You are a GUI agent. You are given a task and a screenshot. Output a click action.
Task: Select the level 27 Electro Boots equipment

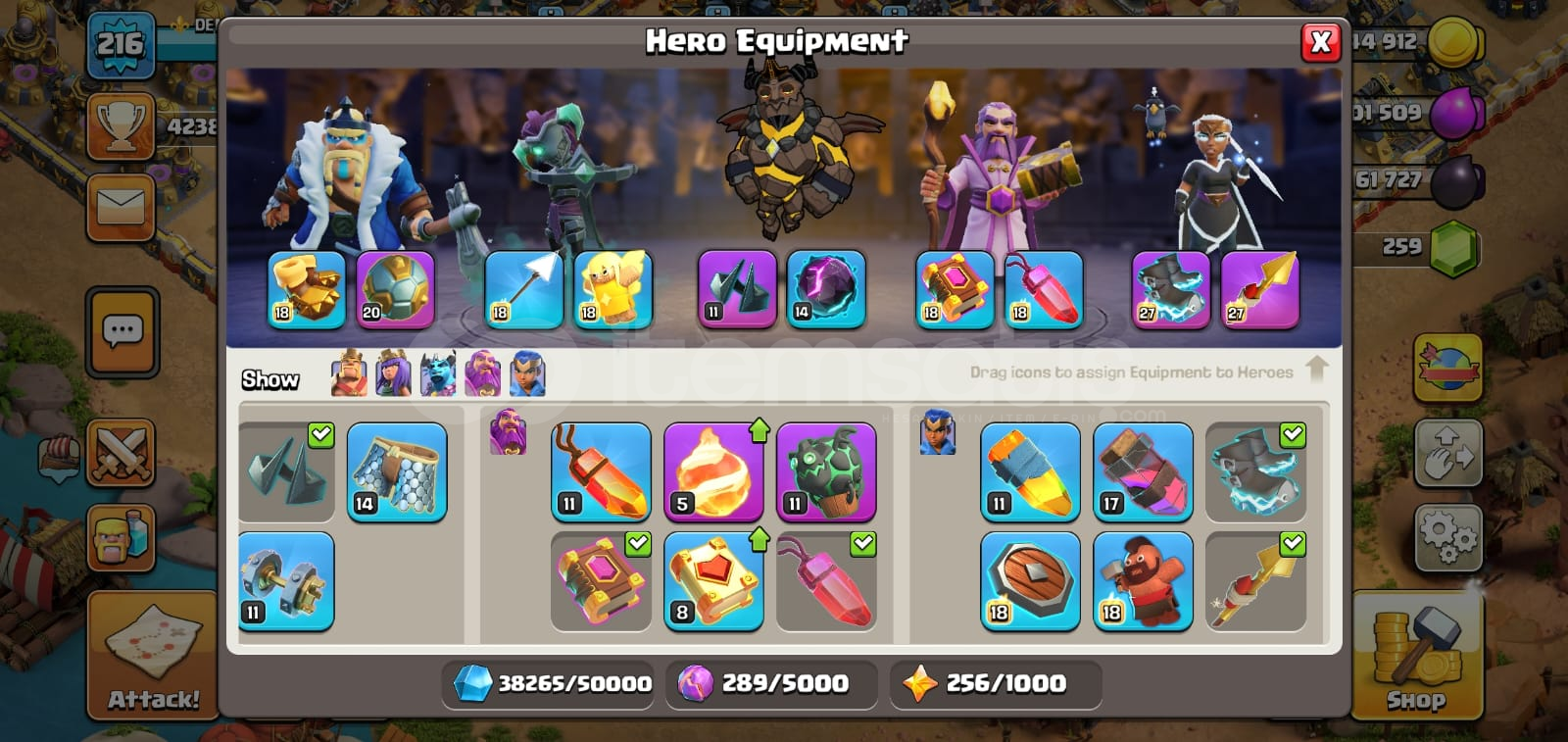(x=1170, y=289)
